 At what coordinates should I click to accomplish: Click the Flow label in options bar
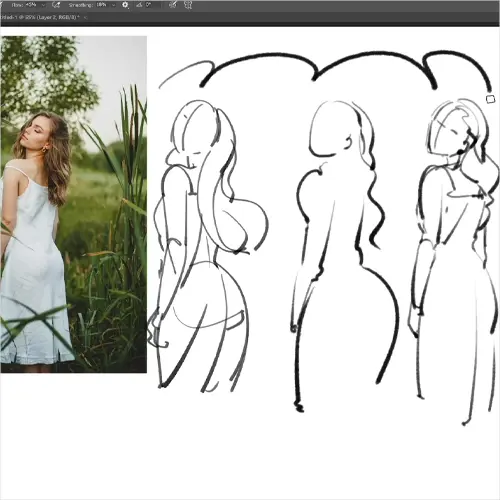tap(18, 5)
